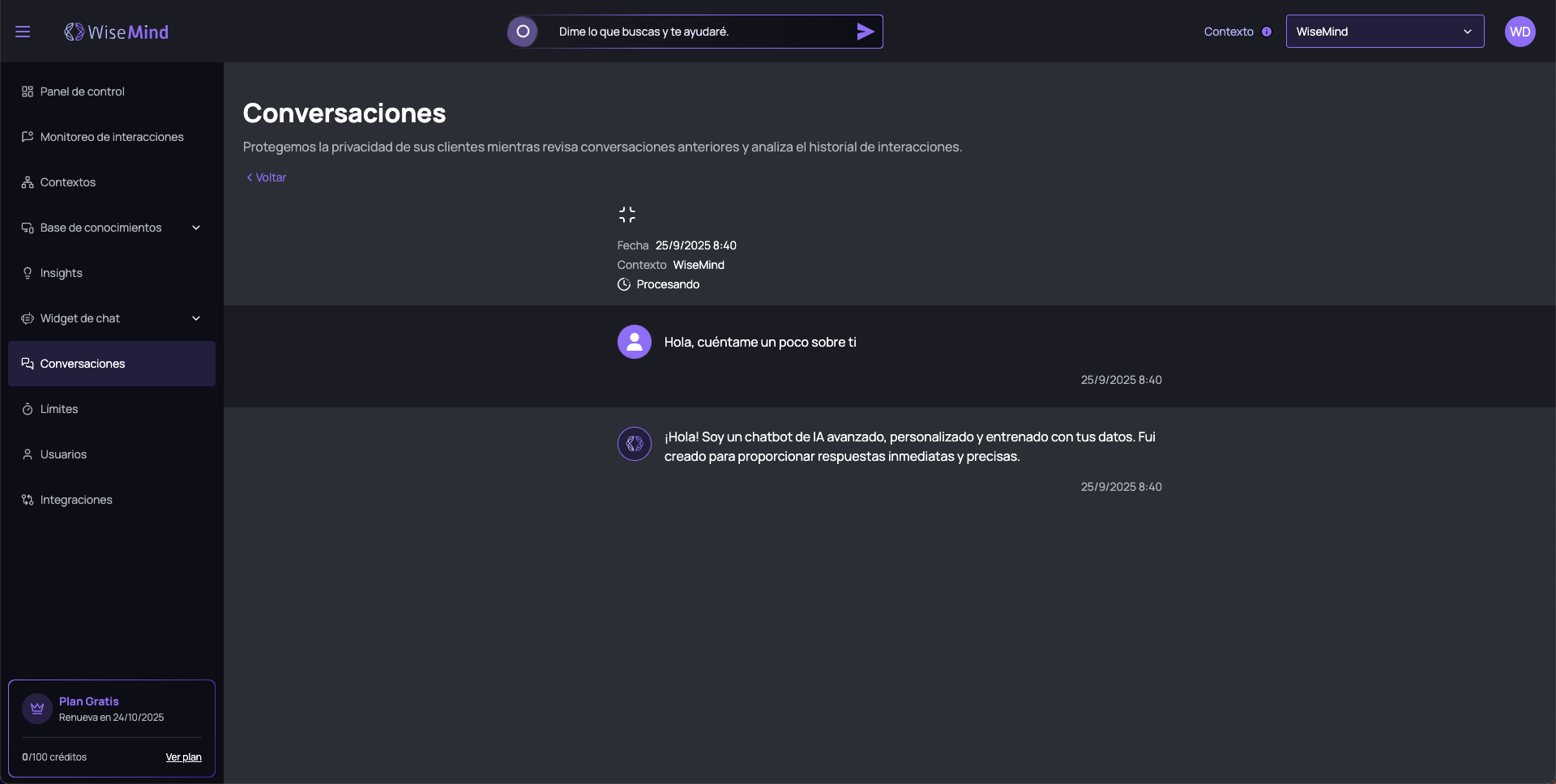The width and height of the screenshot is (1556, 784).
Task: Click the Voltar back link
Action: coord(267,177)
